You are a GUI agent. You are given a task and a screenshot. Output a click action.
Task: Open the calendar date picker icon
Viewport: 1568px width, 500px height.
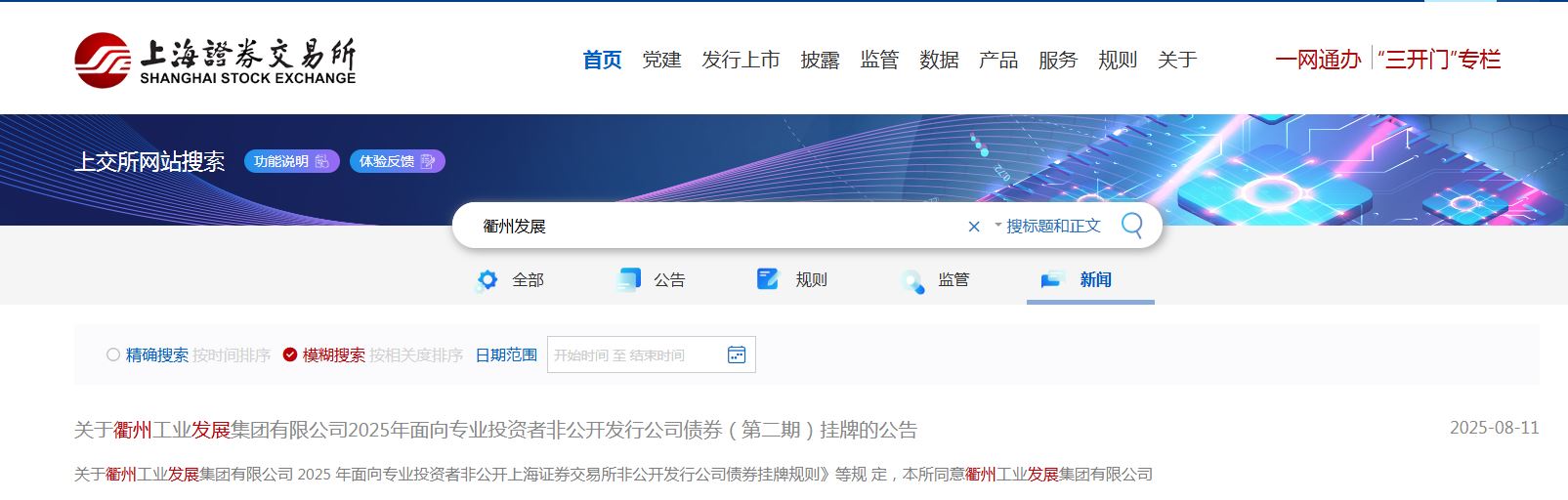coord(737,354)
